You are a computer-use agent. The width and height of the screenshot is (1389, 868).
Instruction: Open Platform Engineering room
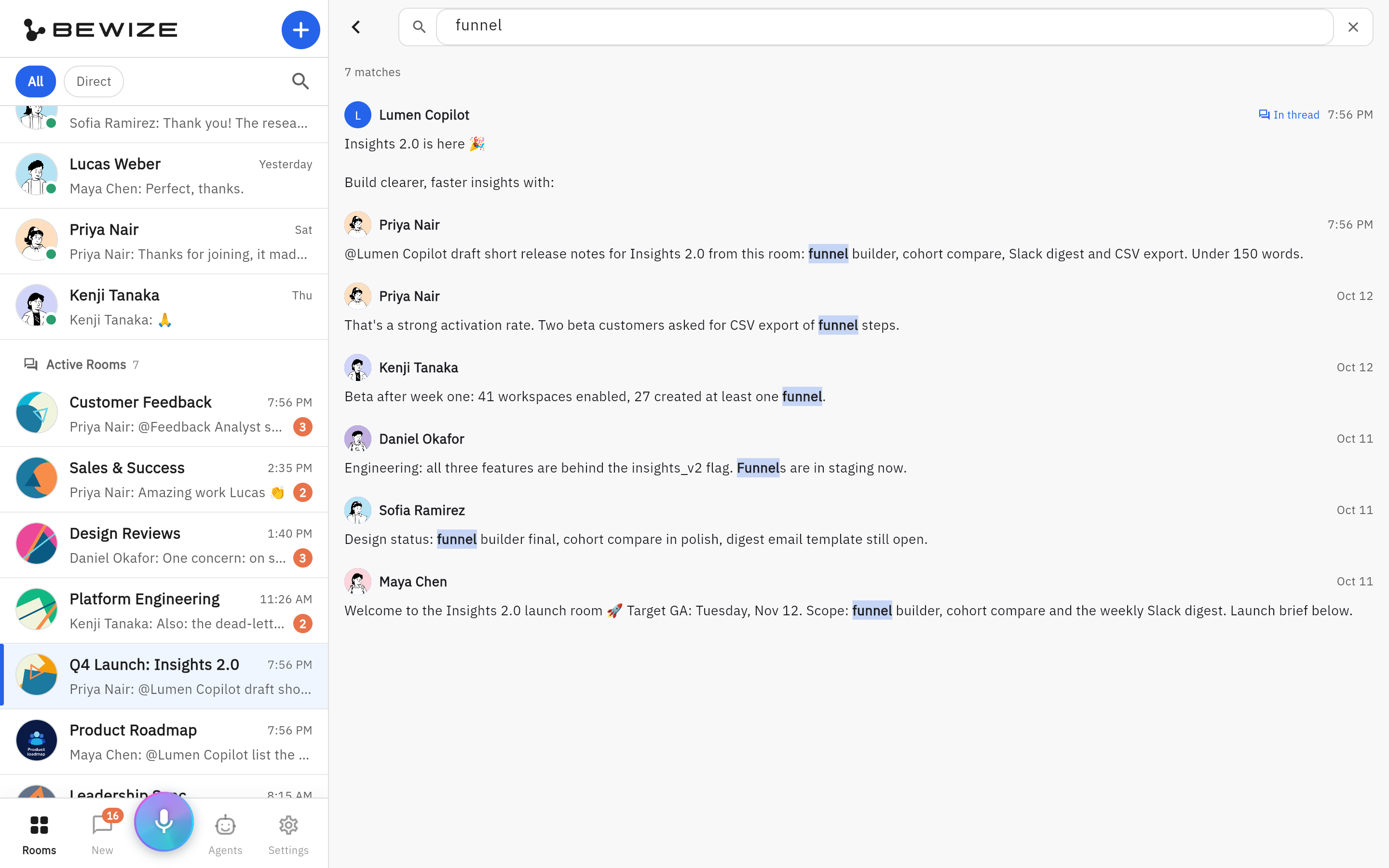pos(164,610)
